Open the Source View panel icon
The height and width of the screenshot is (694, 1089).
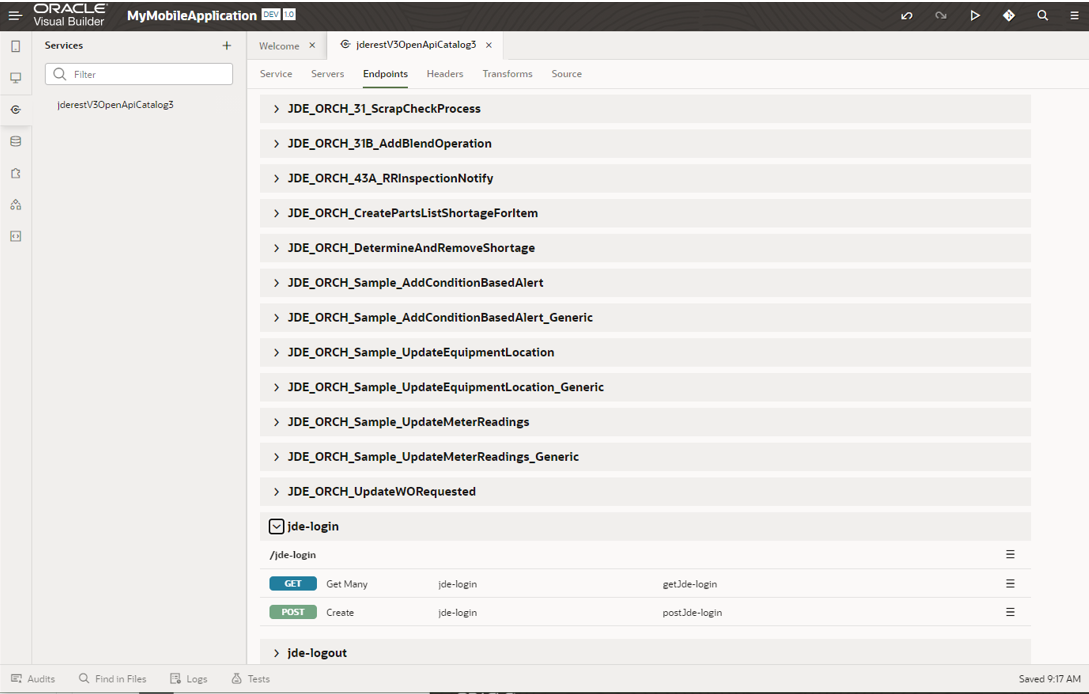coord(14,236)
